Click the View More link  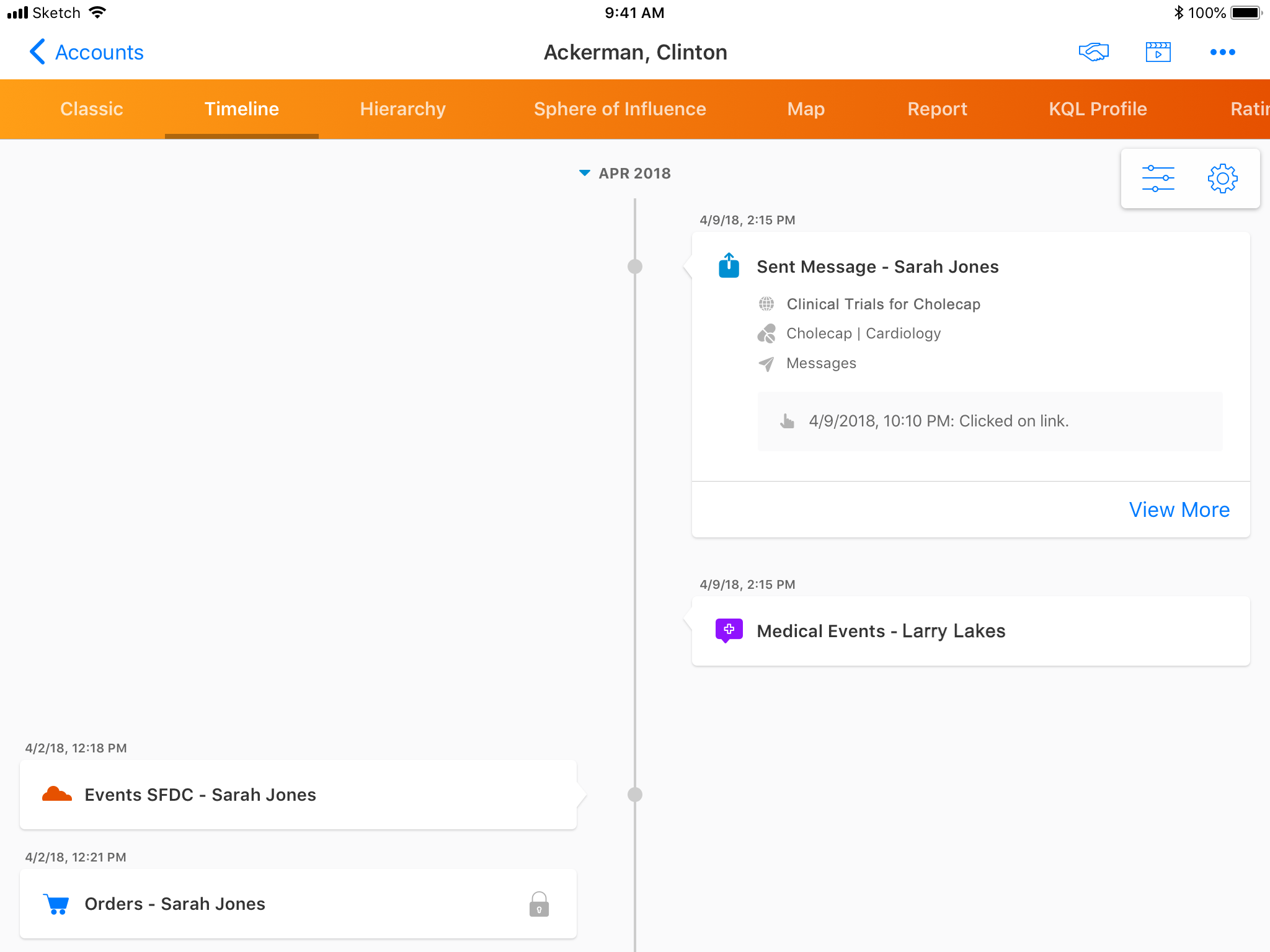tap(1178, 509)
